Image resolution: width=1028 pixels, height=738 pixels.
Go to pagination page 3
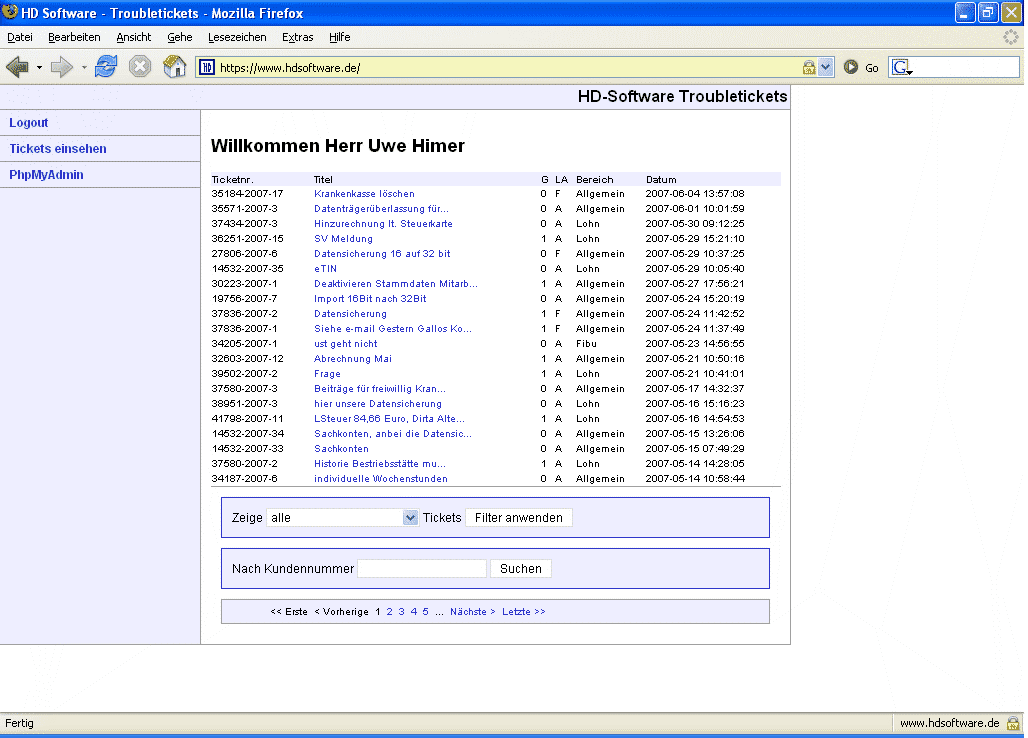tap(401, 612)
